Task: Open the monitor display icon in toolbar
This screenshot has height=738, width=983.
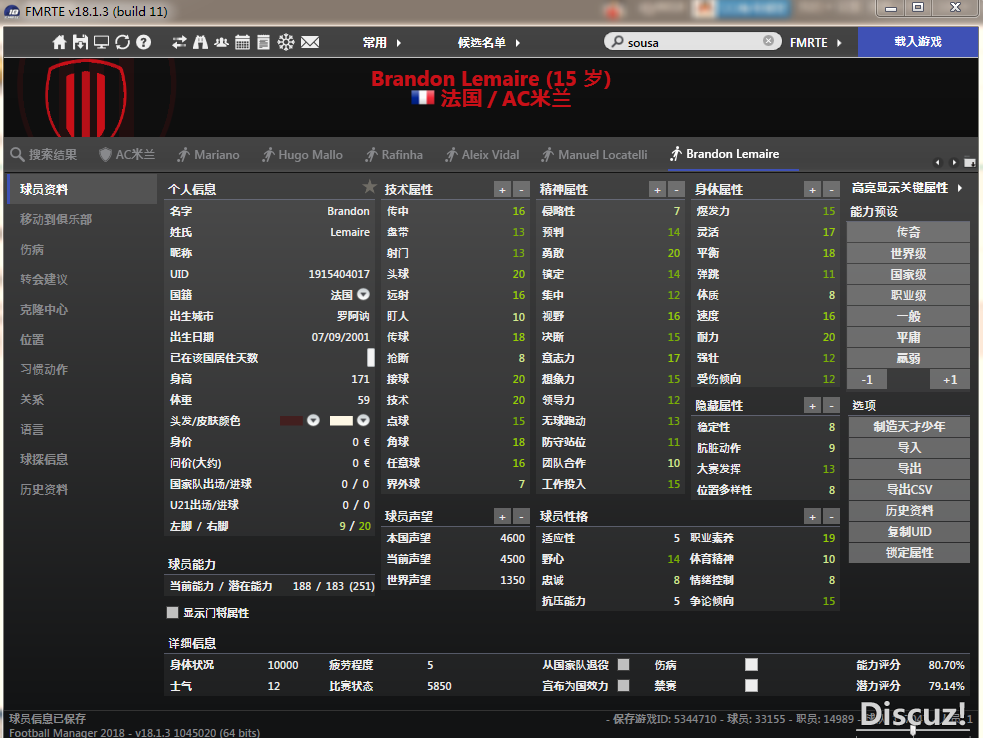Action: pyautogui.click(x=101, y=42)
